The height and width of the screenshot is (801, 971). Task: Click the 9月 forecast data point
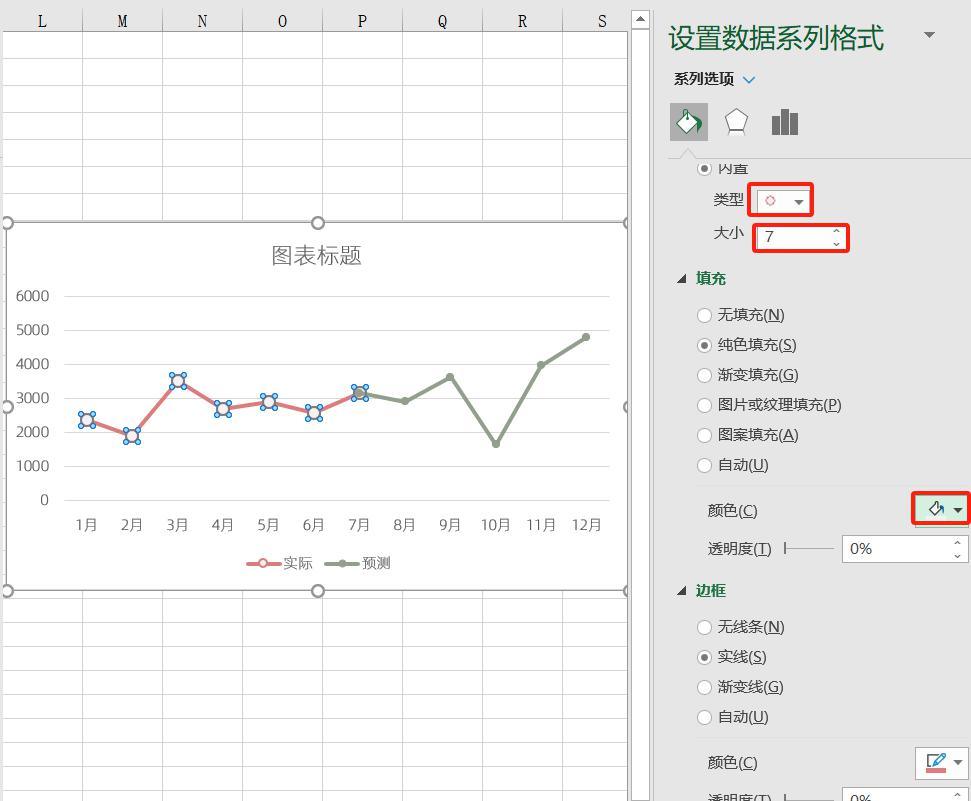[x=450, y=377]
